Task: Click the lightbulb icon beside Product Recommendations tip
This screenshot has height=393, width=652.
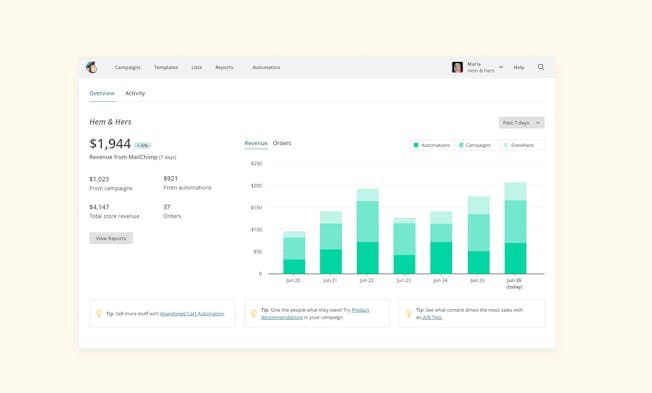Action: point(254,313)
